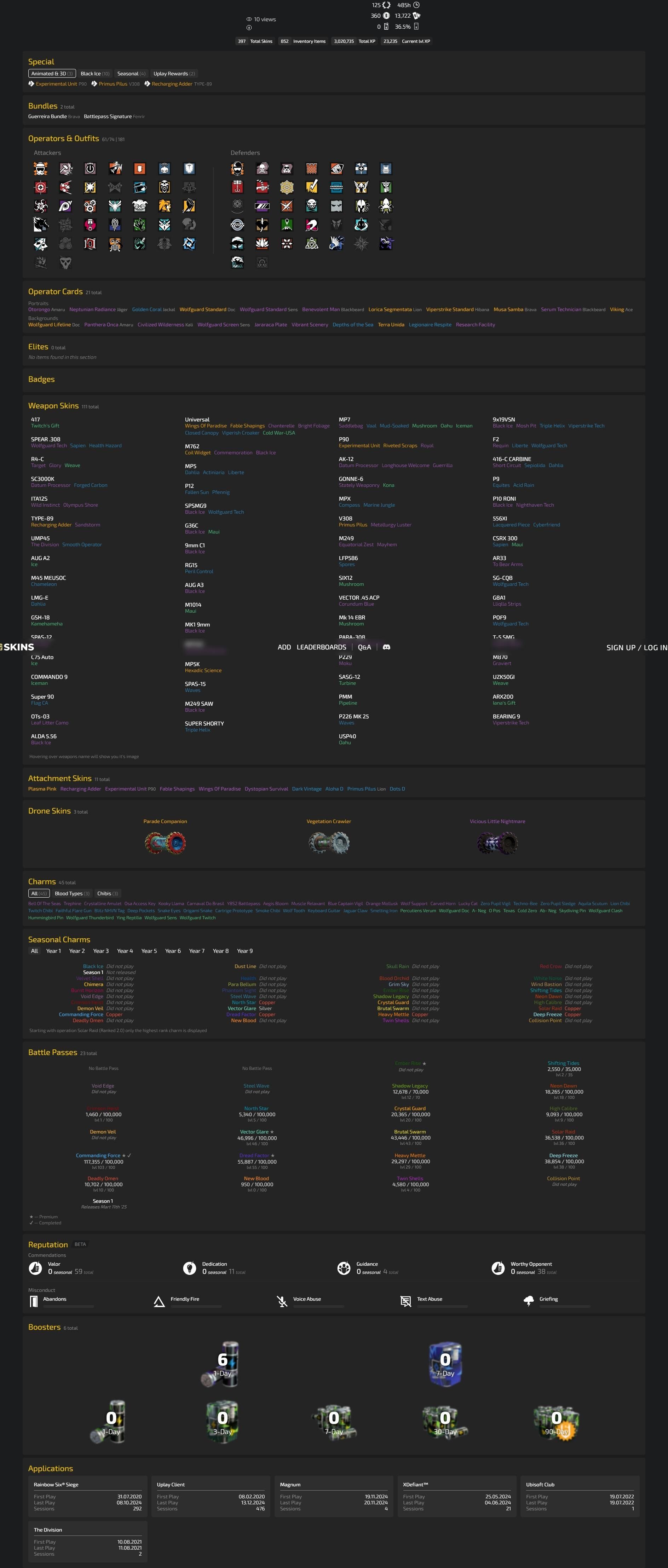The image size is (668, 1568).
Task: Filter seasonal charms by Year 5
Action: point(149,951)
